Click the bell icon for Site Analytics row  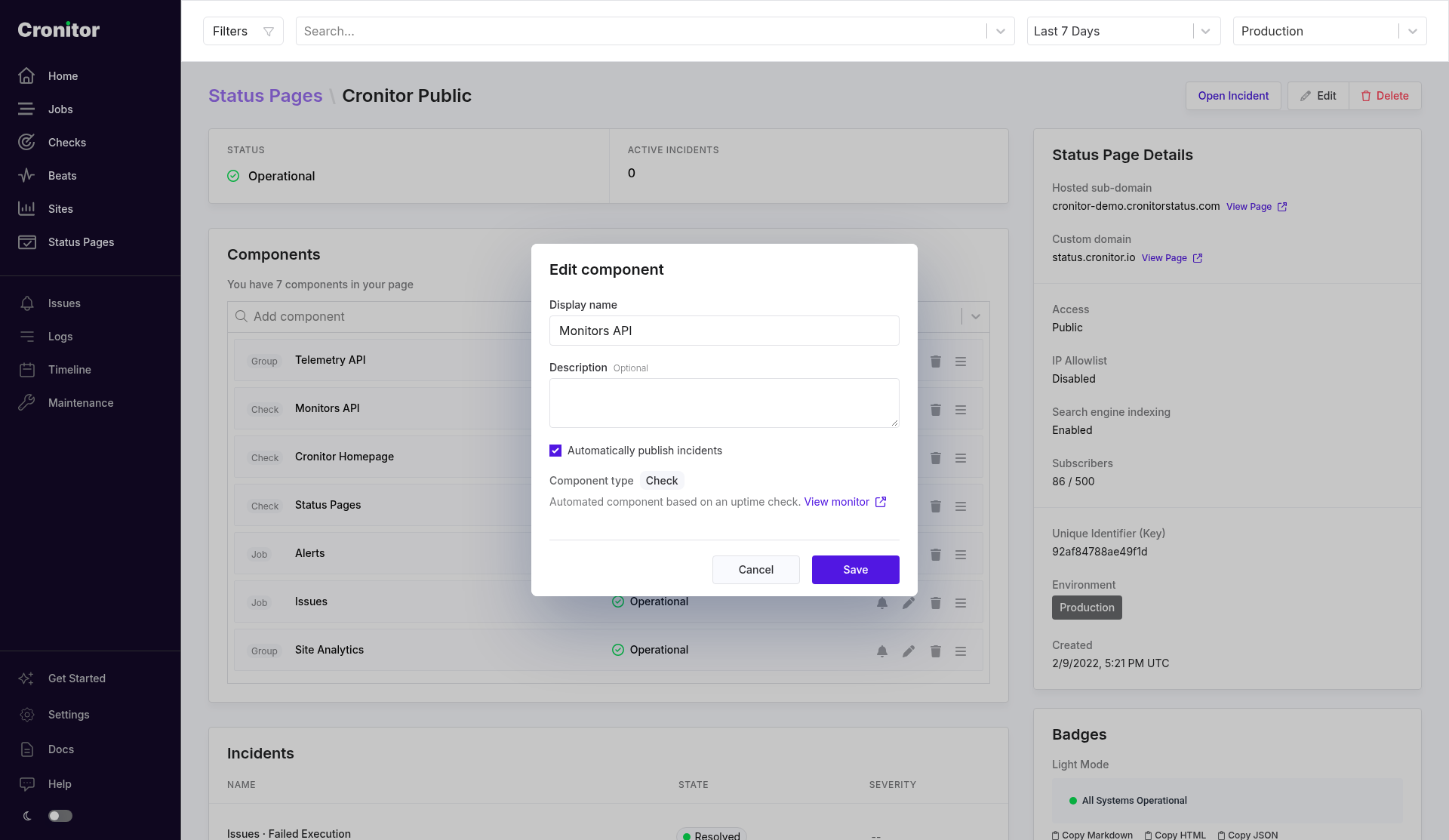882,651
